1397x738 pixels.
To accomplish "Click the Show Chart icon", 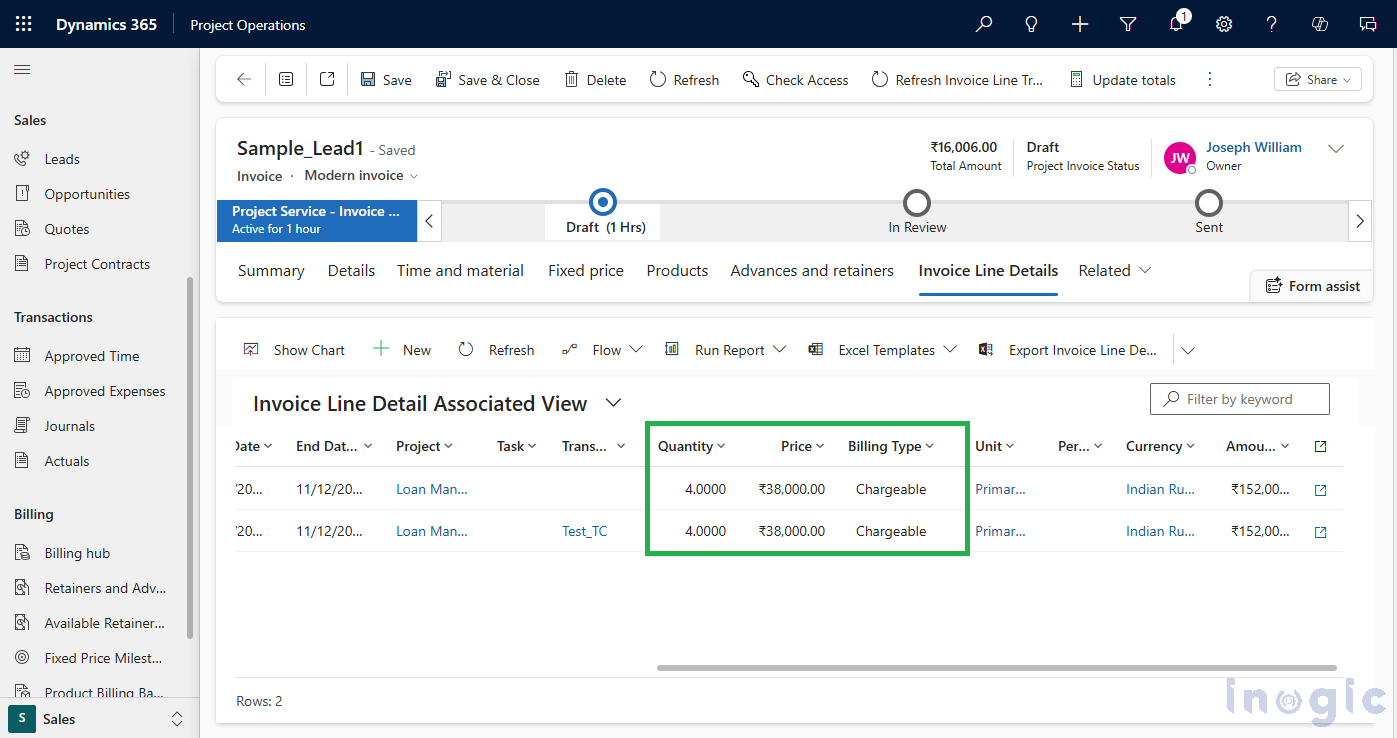I will tap(252, 349).
